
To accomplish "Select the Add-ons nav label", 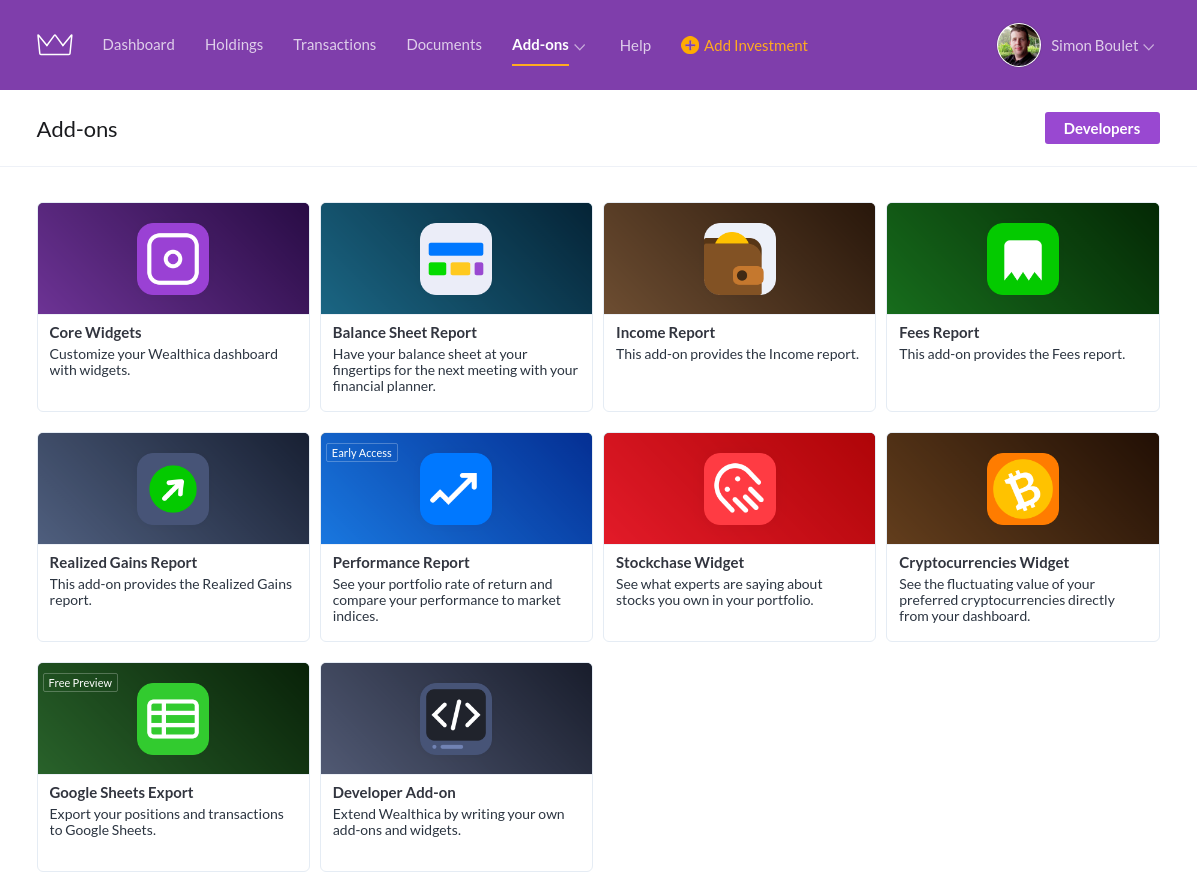I will pyautogui.click(x=540, y=45).
